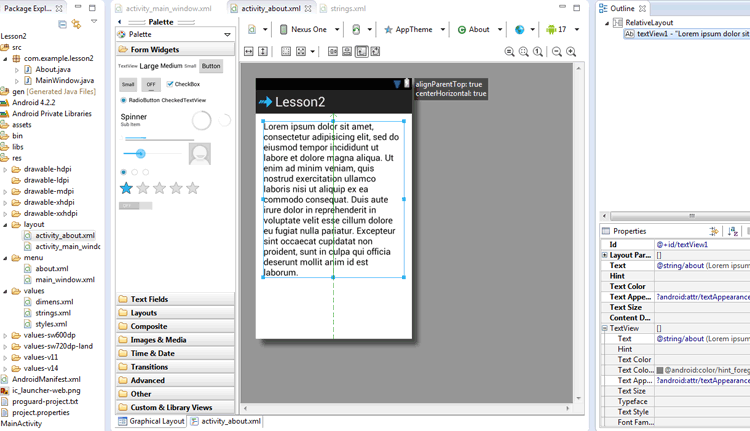The image size is (750, 431).
Task: Click the first layout icon after the gravity dropdown
Action: click(x=333, y=51)
